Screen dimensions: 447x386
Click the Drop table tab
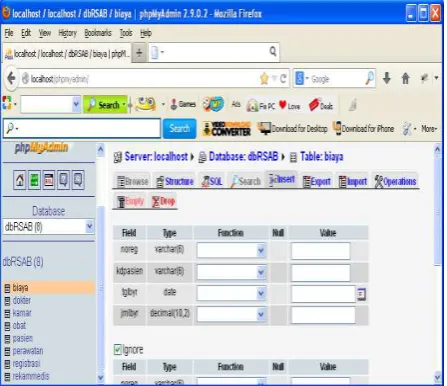[x=163, y=201]
